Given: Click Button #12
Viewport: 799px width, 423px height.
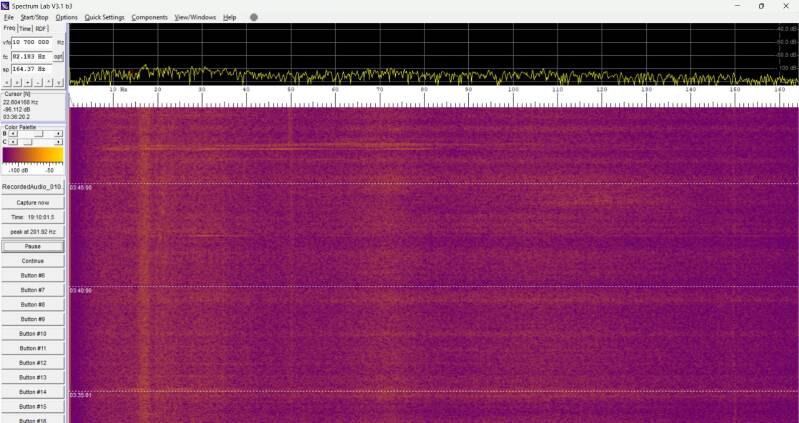Looking at the screenshot, I should click(33, 363).
